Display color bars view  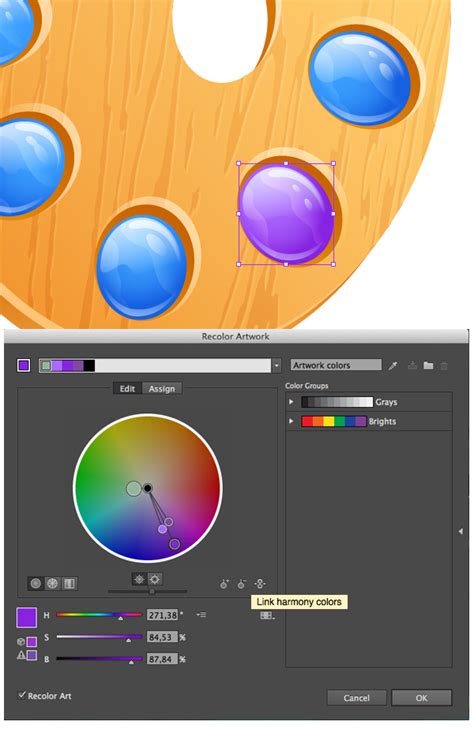point(69,583)
